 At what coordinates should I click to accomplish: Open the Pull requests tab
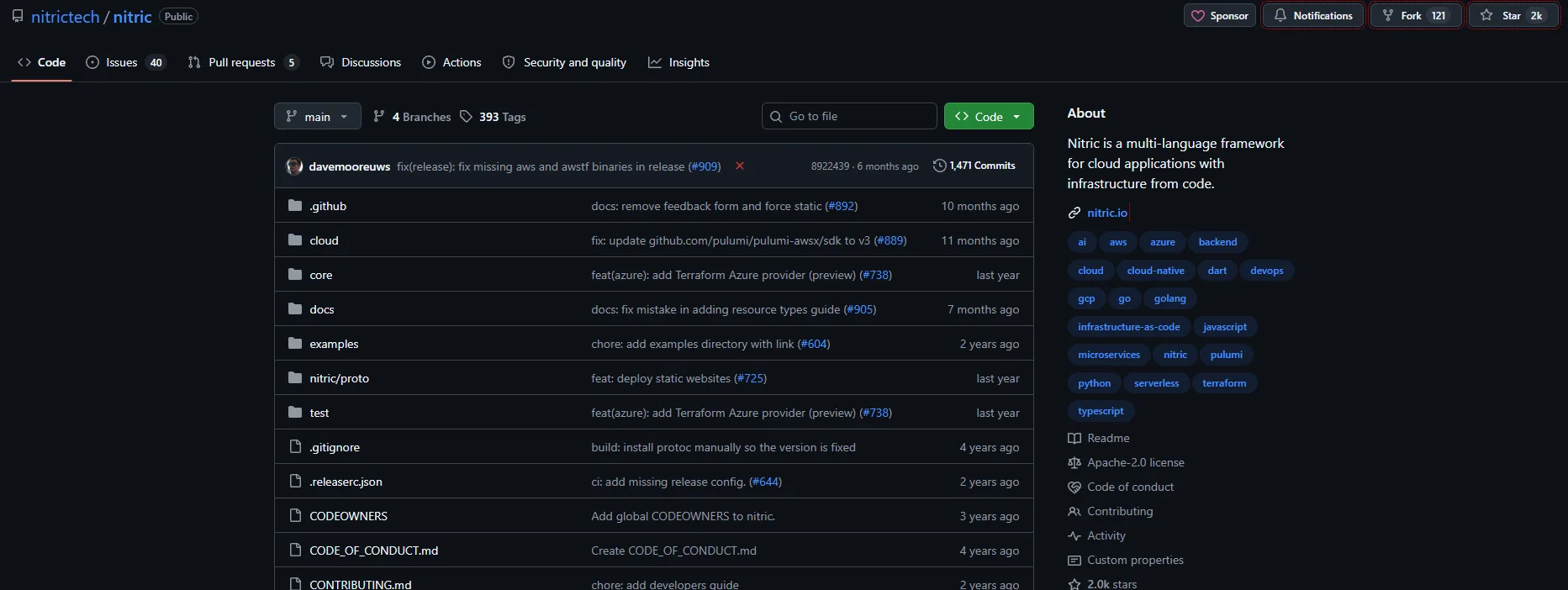coord(243,62)
